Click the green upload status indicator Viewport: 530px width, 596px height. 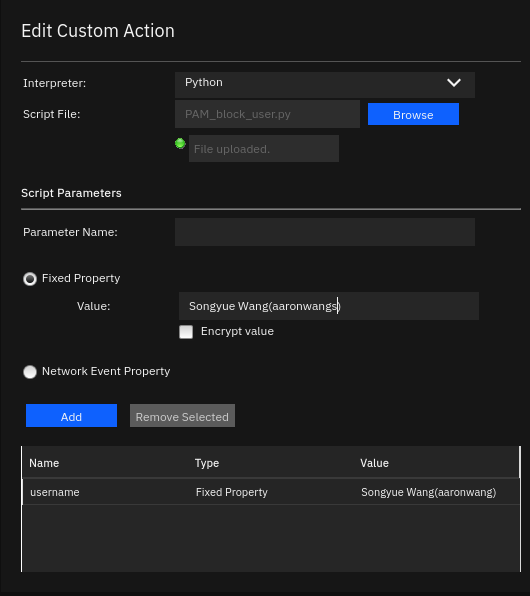180,144
